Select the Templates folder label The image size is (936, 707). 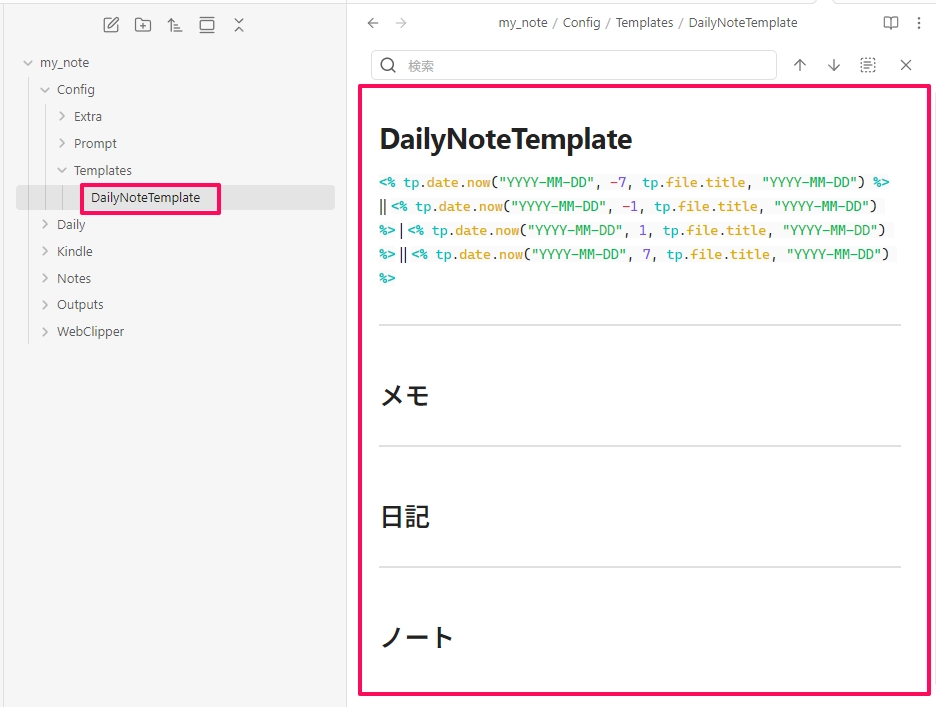[103, 171]
